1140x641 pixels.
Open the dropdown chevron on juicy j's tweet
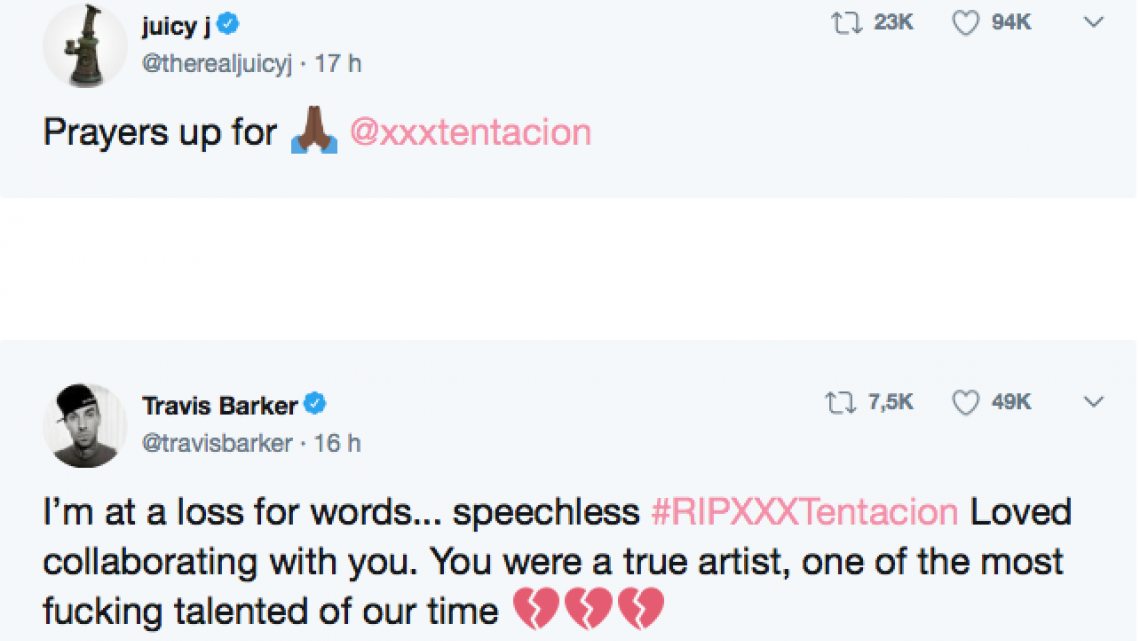click(1095, 22)
